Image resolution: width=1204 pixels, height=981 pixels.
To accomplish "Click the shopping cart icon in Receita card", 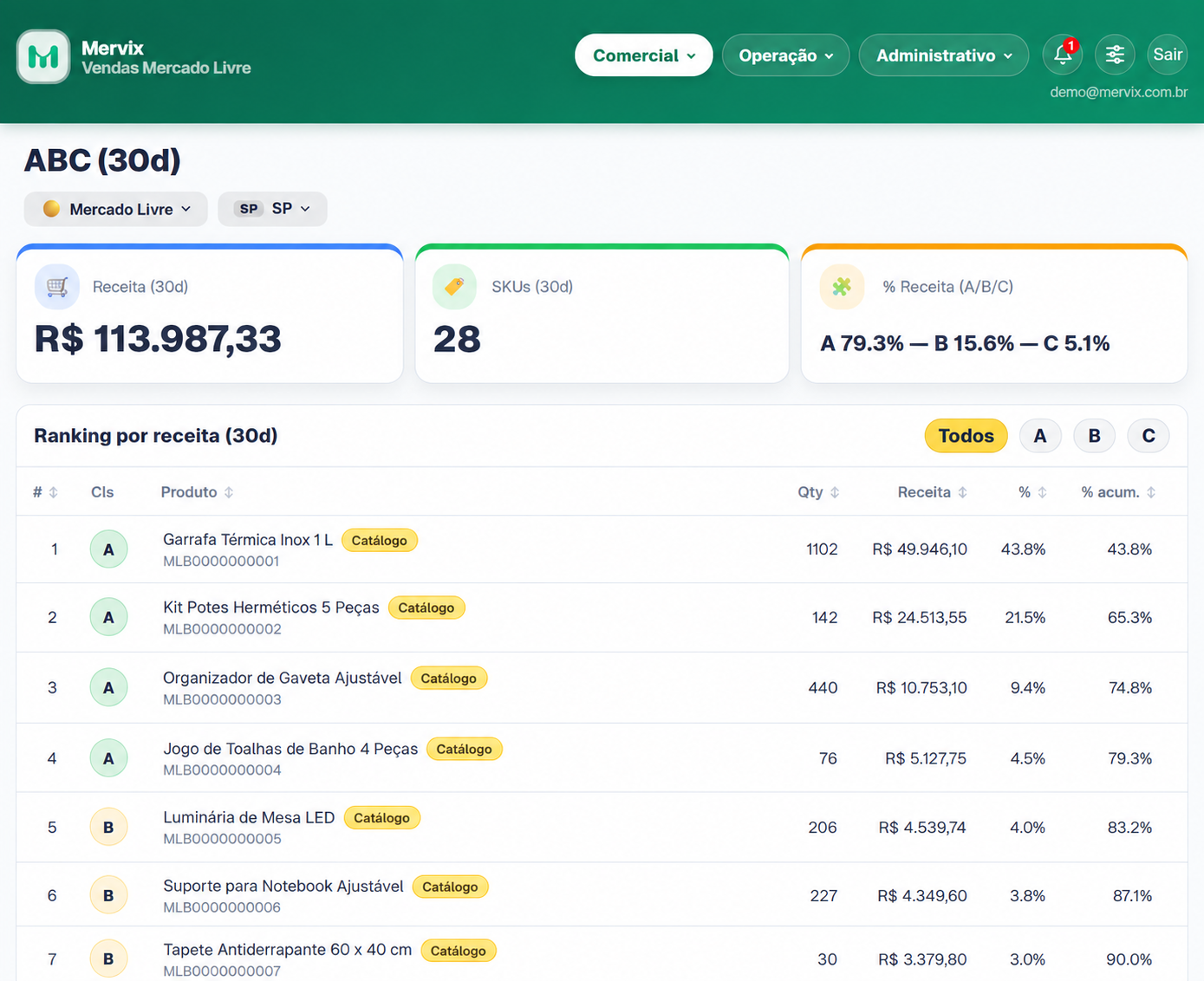I will [x=57, y=287].
